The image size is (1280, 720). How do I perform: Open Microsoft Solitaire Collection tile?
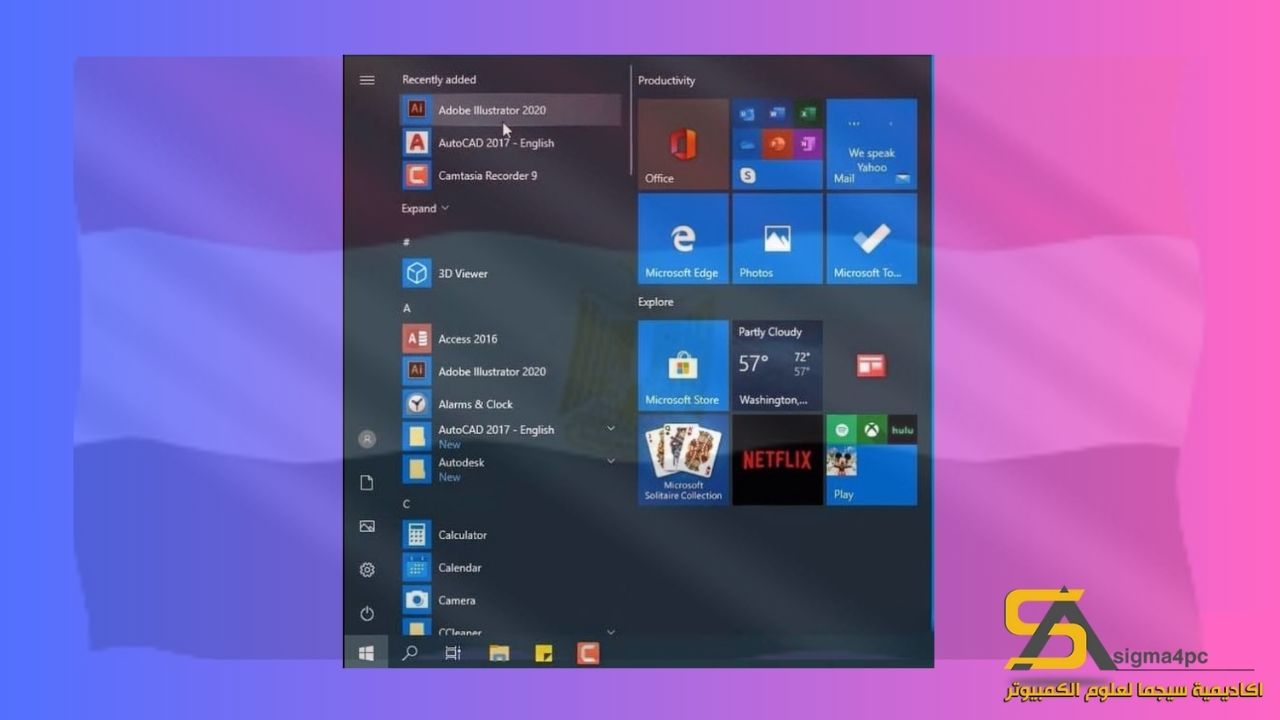(683, 460)
